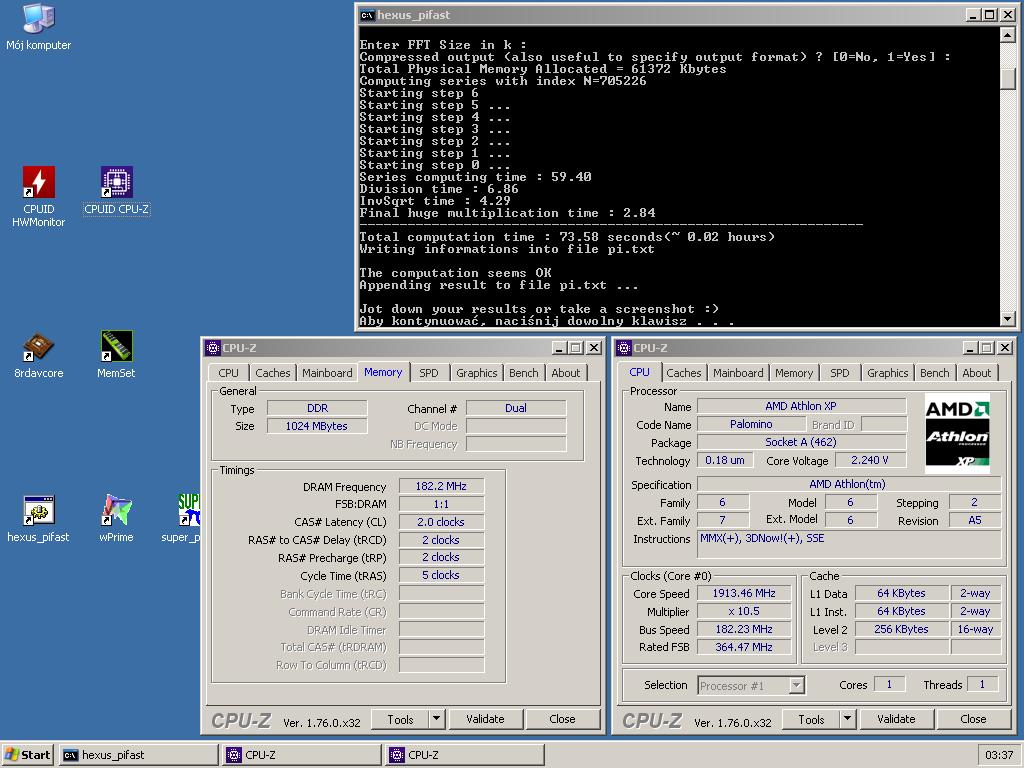The width and height of the screenshot is (1024, 768).
Task: Open Bench tab in right CPU-Z window
Action: point(935,373)
